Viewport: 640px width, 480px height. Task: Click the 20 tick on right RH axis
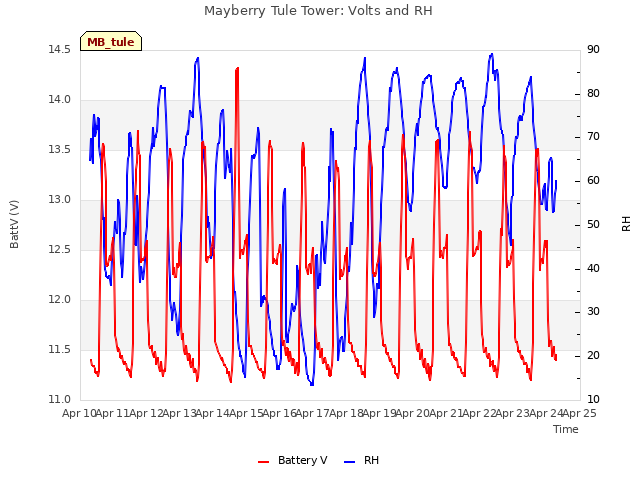[593, 356]
